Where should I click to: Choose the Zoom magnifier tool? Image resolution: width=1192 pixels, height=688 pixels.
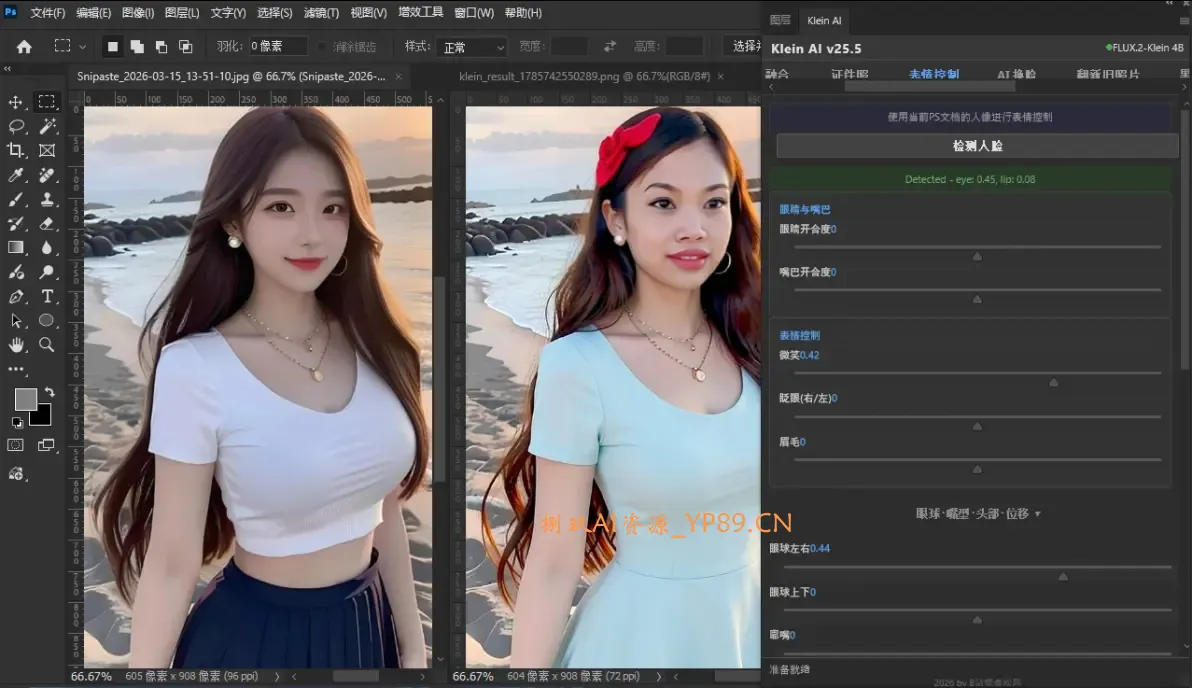pos(46,345)
